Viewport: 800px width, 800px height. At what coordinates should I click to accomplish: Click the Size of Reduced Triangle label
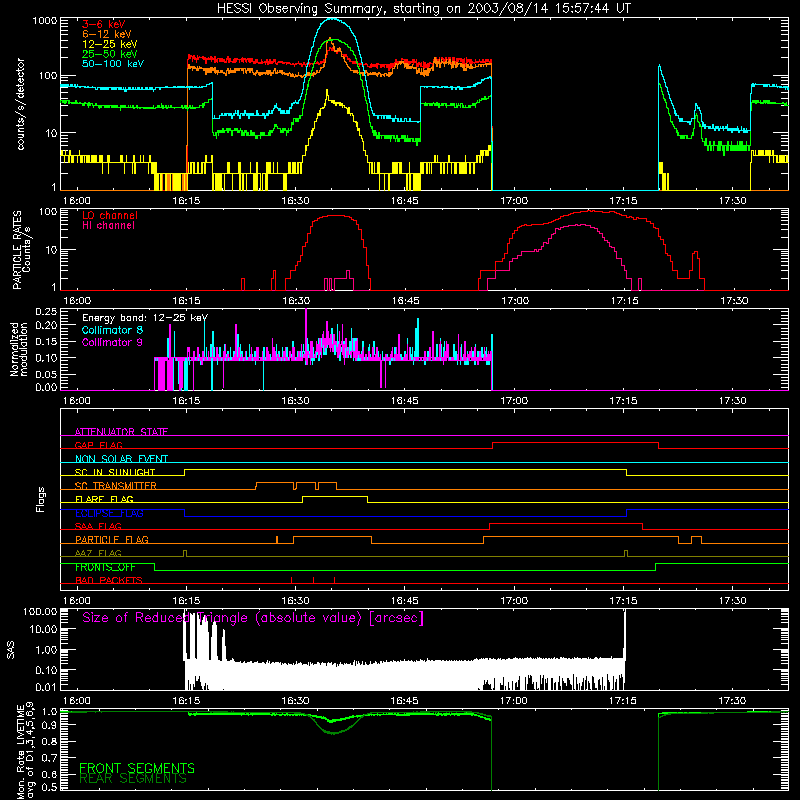(253, 618)
